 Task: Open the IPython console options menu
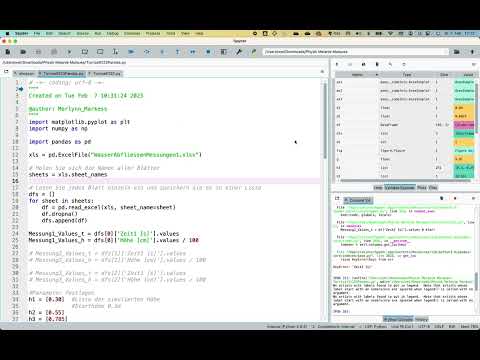tap(473, 198)
